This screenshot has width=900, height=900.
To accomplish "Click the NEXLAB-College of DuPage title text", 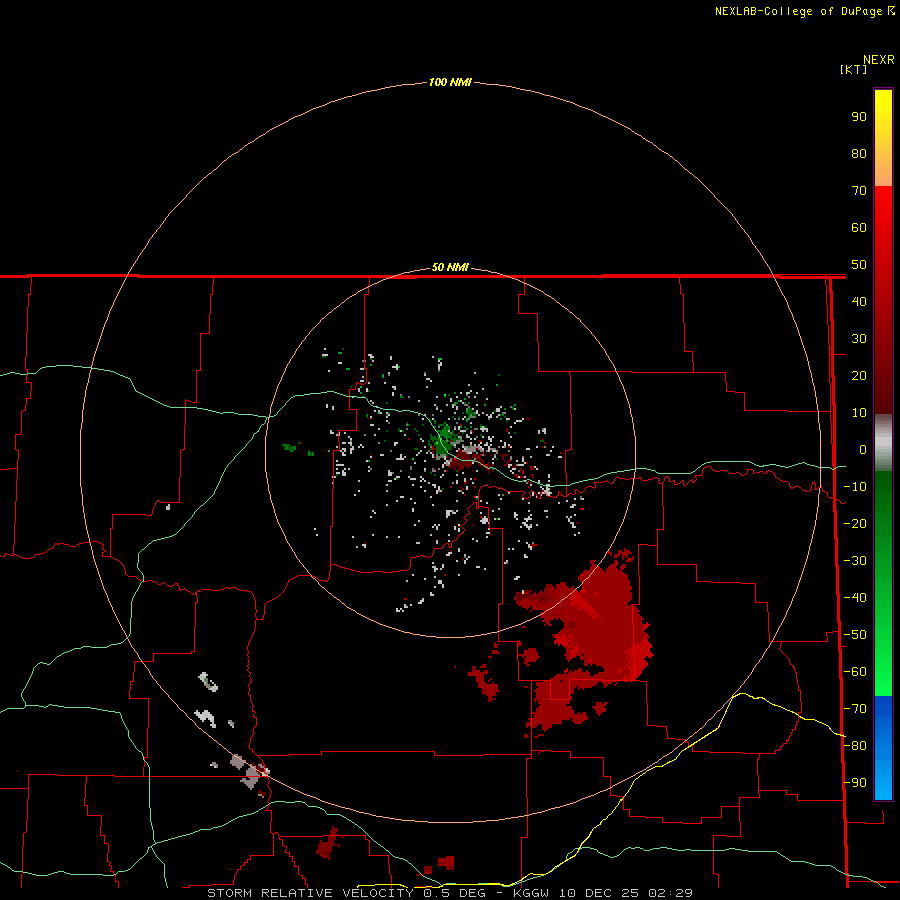I will 798,11.
